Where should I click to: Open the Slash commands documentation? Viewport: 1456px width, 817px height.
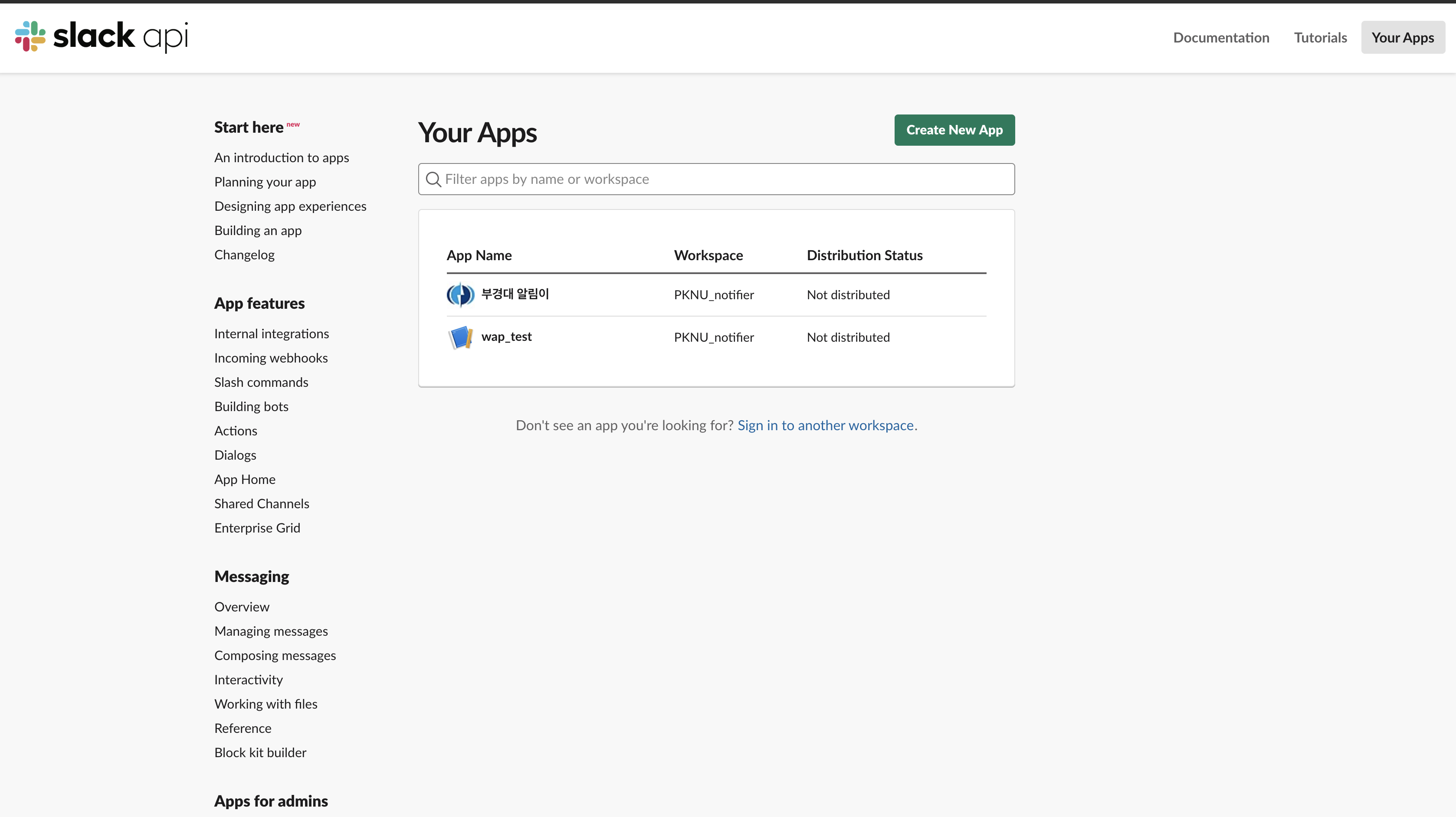pos(261,382)
